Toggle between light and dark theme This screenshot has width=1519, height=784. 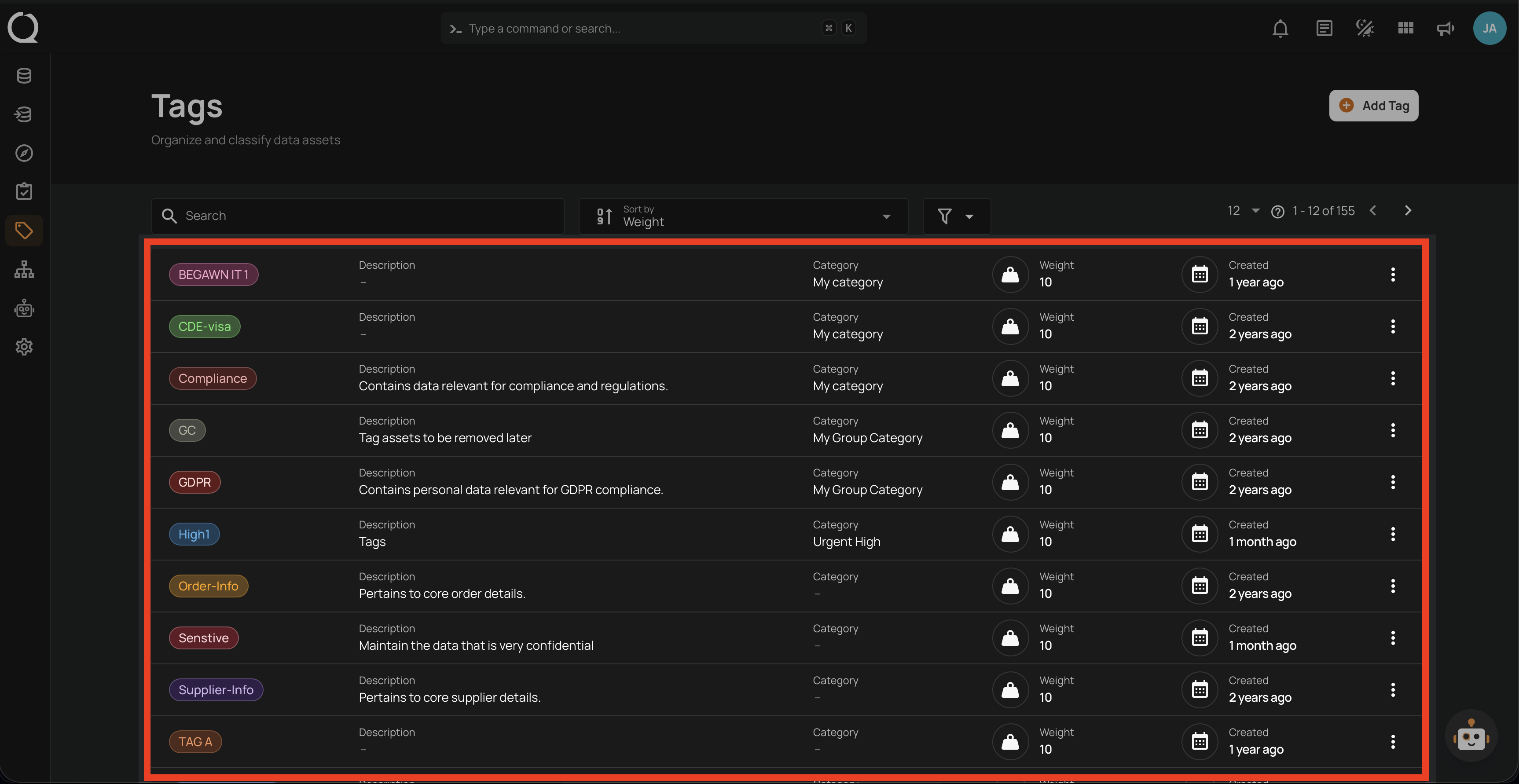[x=1364, y=28]
